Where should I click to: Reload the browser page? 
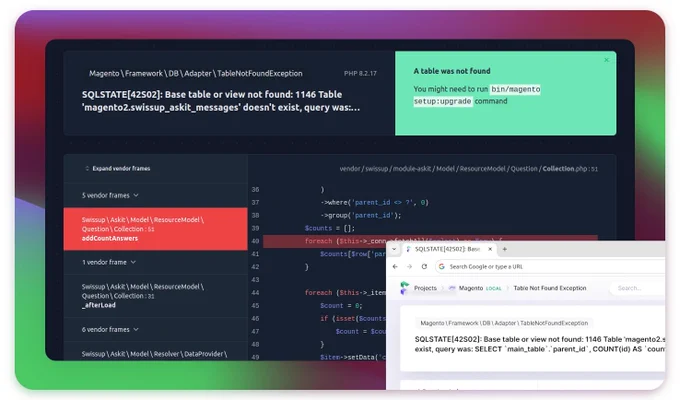pos(424,266)
